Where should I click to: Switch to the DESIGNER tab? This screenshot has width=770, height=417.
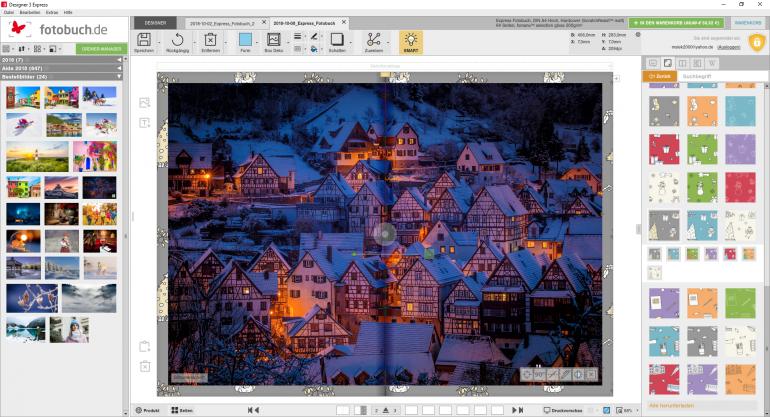pos(155,23)
